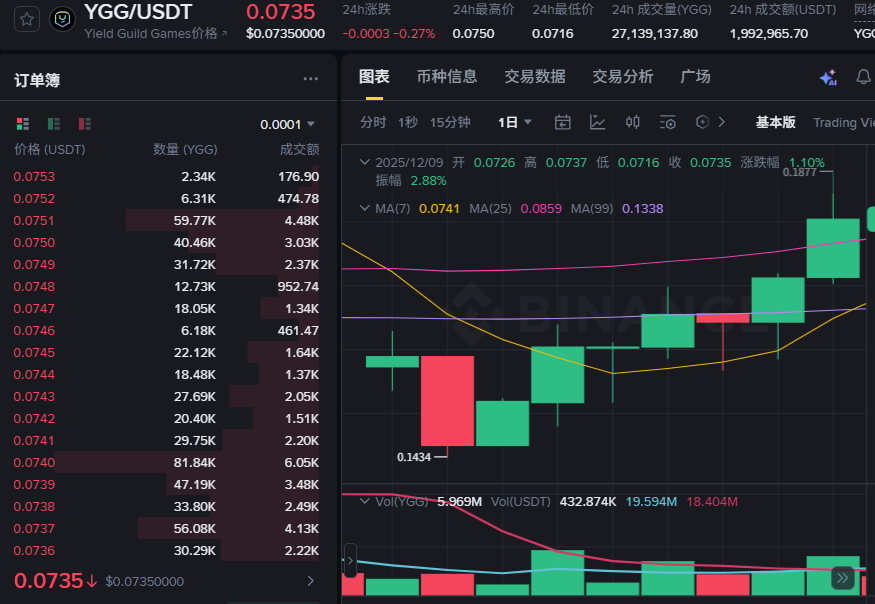Image resolution: width=875 pixels, height=604 pixels.
Task: Expand more chart toolbar options arrow
Action: click(x=722, y=122)
